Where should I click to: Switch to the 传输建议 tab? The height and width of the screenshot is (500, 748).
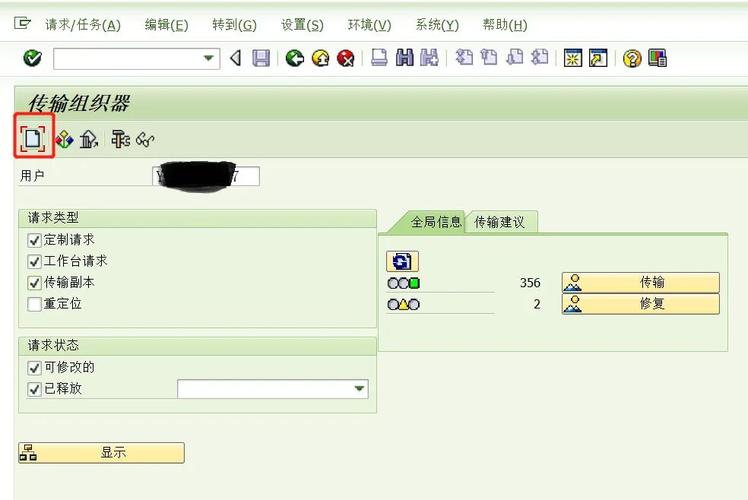click(499, 222)
